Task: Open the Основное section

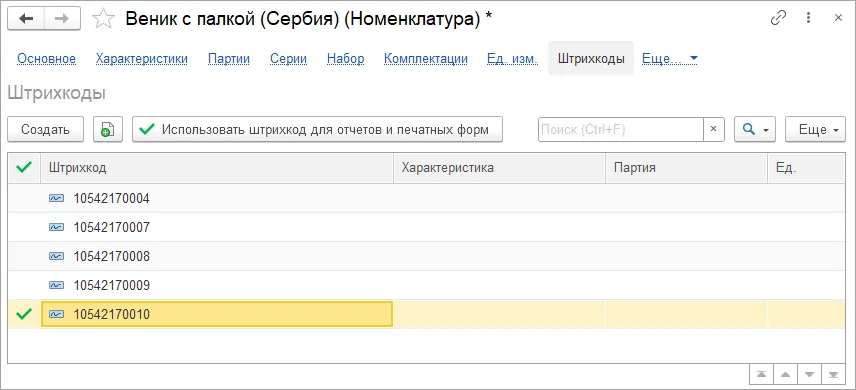Action: [x=46, y=58]
